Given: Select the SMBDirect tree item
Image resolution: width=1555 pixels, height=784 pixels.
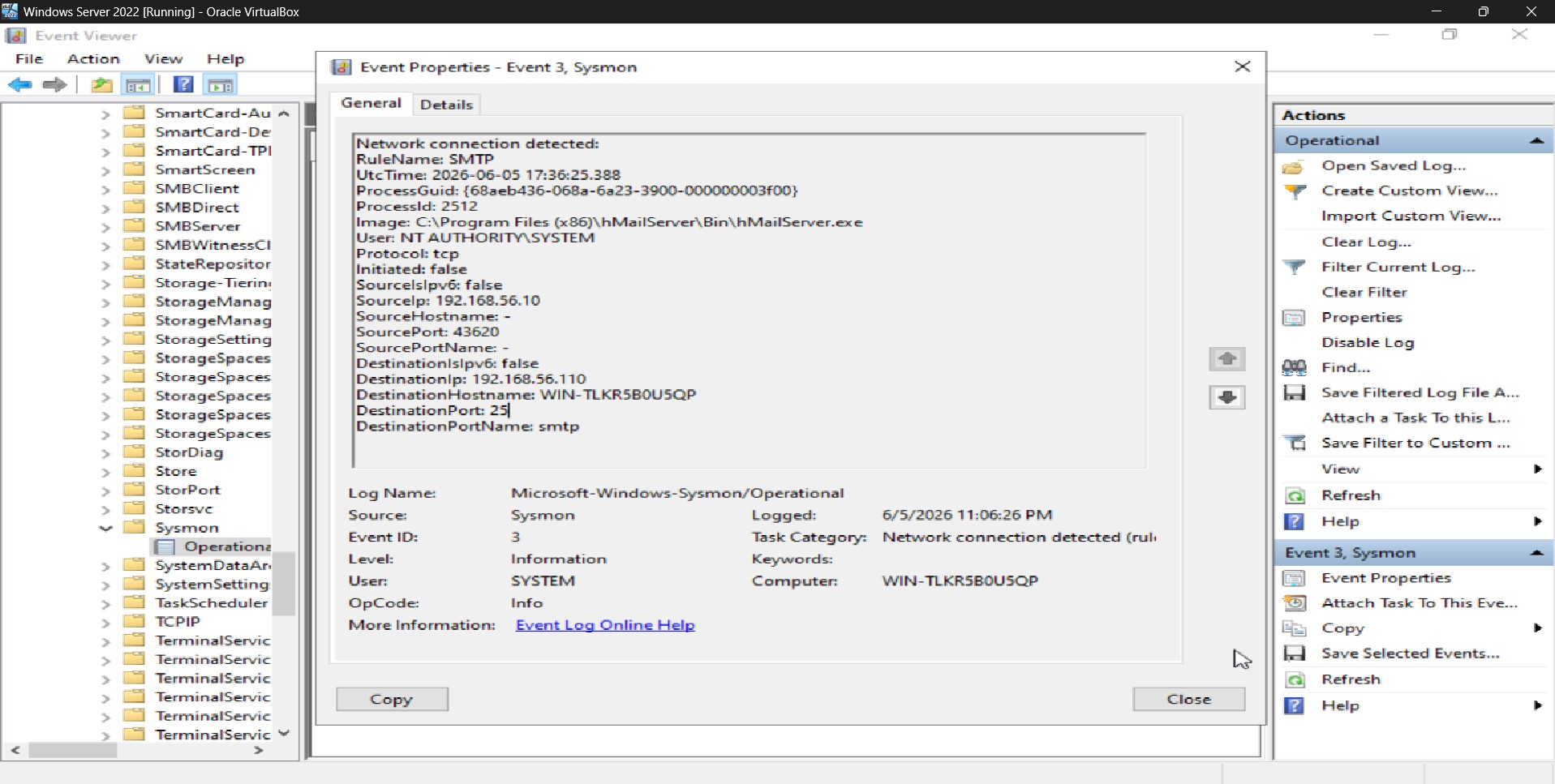Looking at the screenshot, I should click(197, 208).
